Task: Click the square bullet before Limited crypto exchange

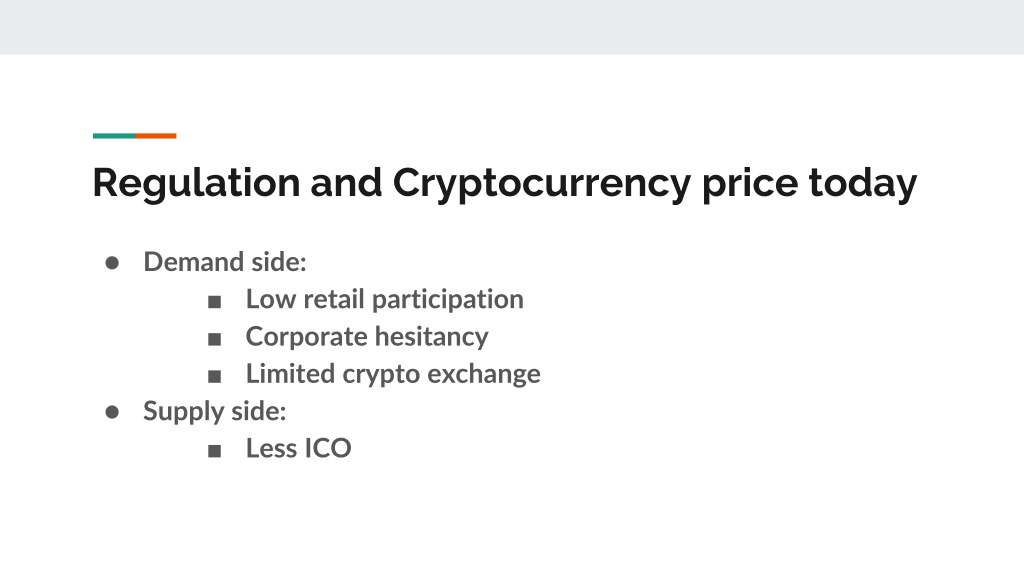Action: [214, 376]
